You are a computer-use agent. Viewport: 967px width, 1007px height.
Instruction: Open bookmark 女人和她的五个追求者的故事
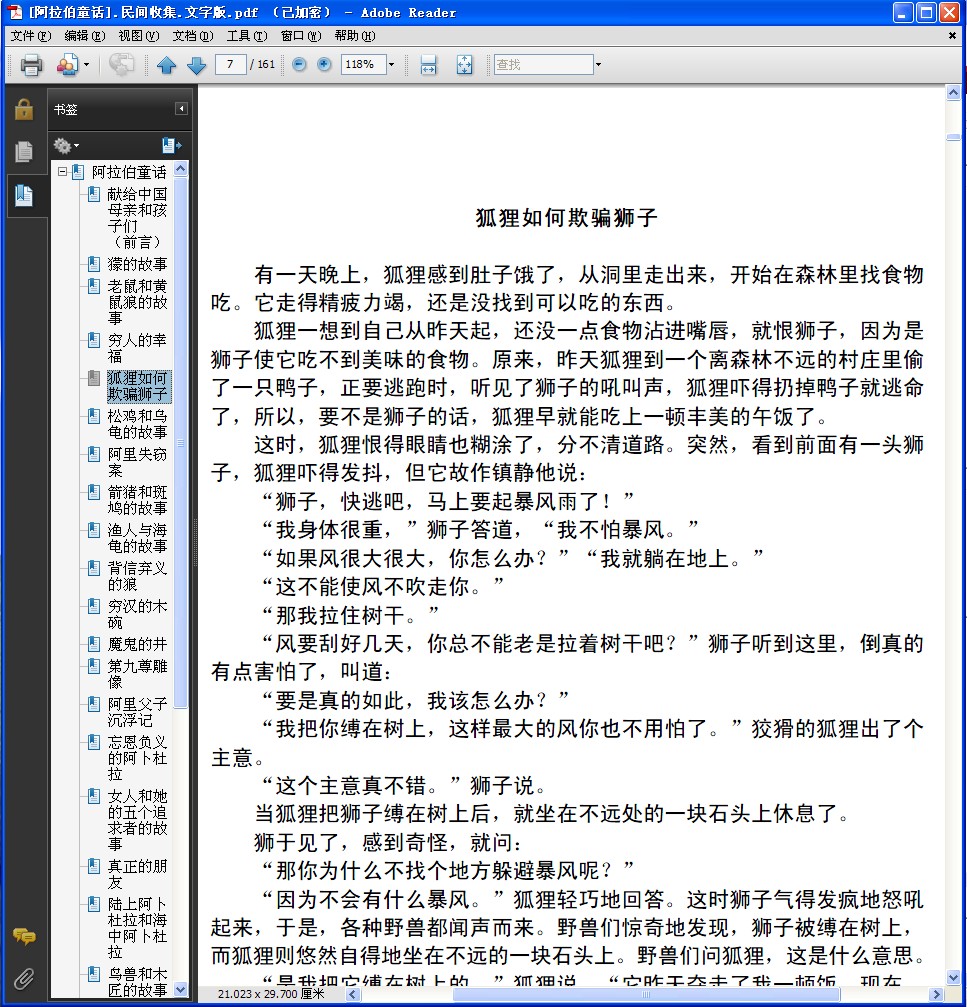click(137, 820)
